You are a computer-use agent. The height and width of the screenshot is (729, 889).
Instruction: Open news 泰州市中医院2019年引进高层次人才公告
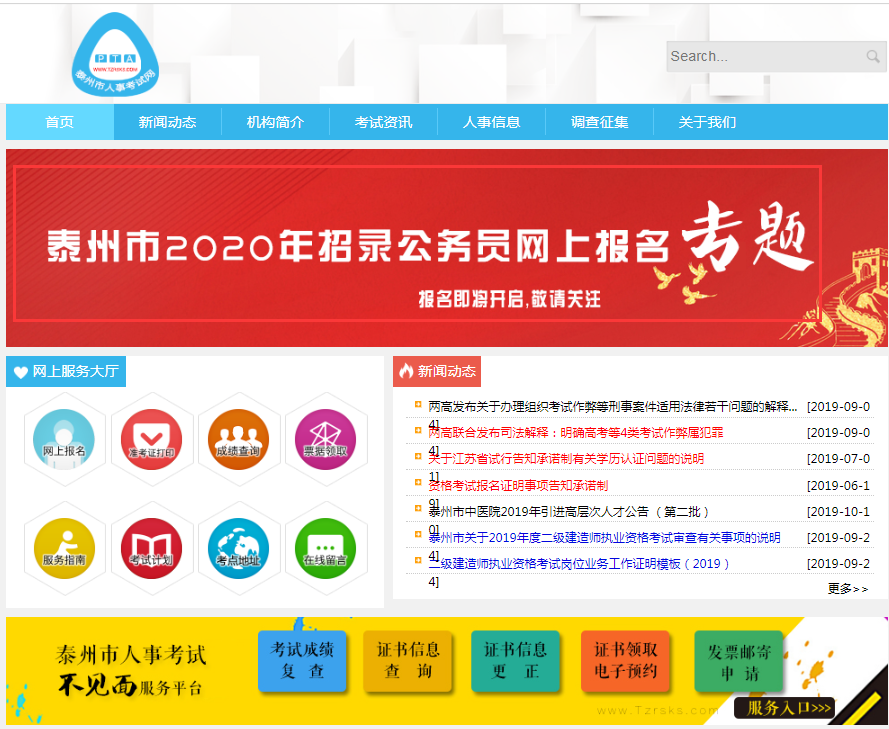click(x=569, y=511)
